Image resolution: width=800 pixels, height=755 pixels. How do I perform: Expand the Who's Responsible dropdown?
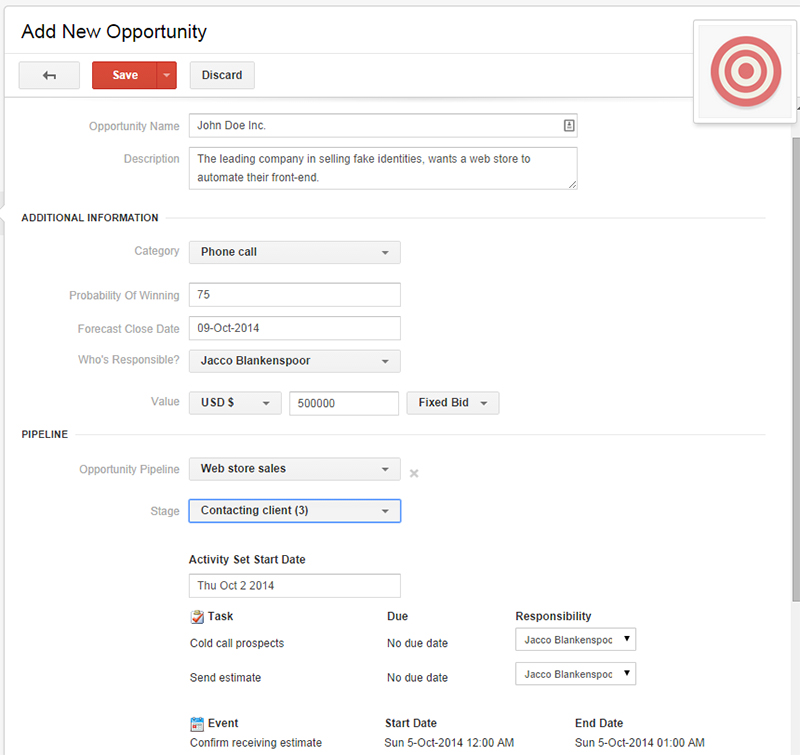[x=294, y=361]
